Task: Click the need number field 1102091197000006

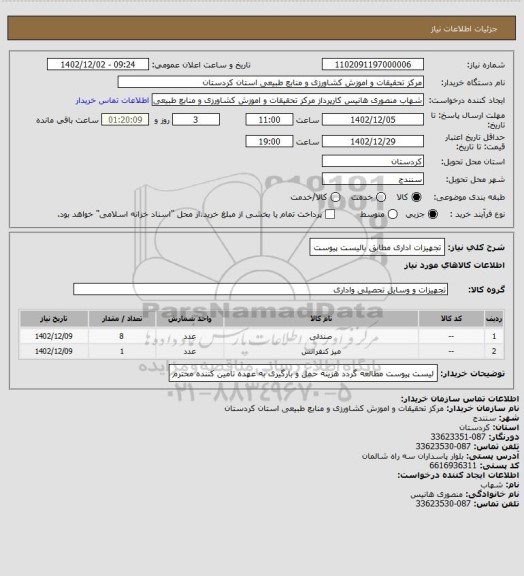Action: coord(373,65)
